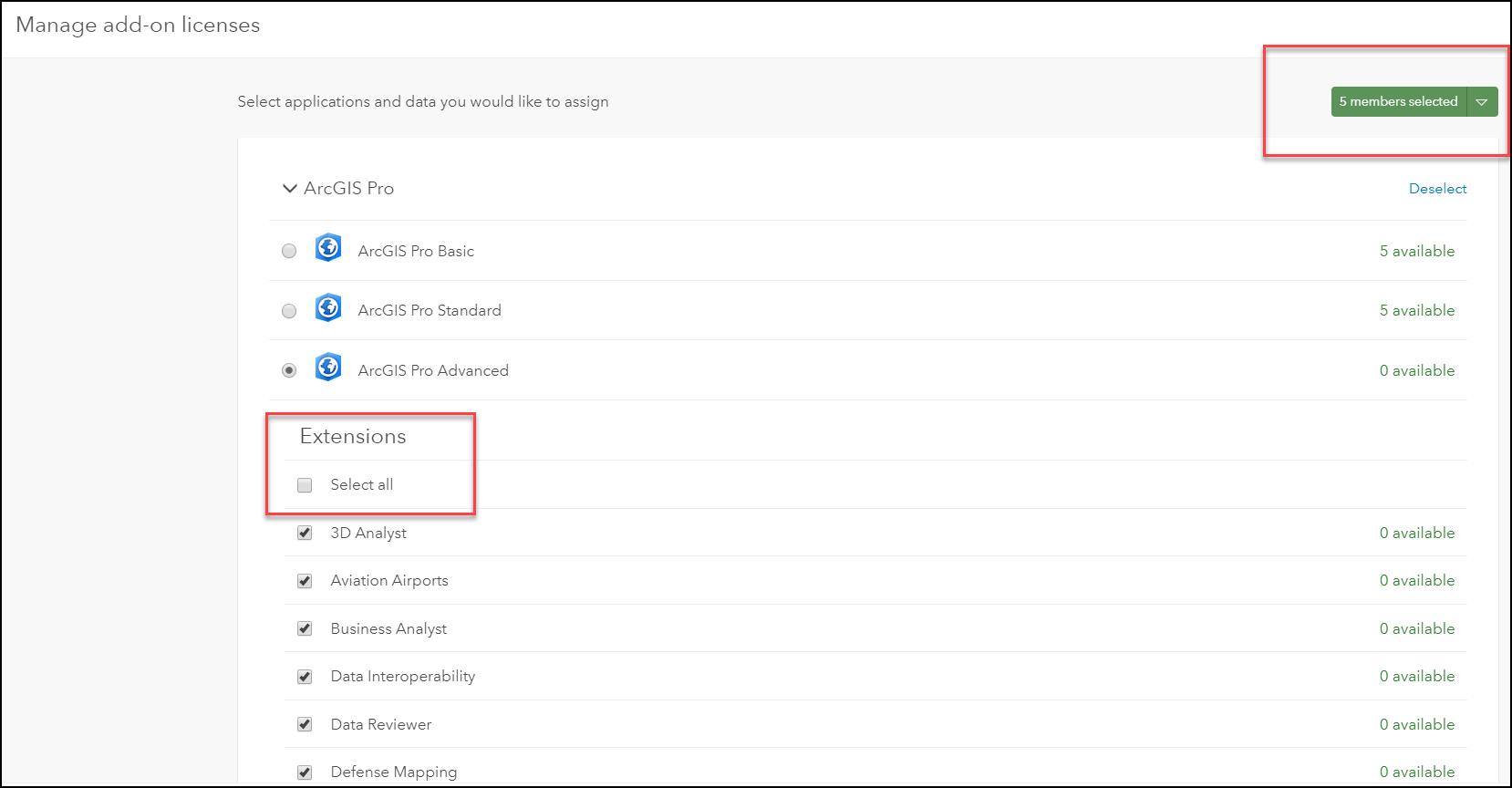Click the Business Analyst label
Image resolution: width=1512 pixels, height=788 pixels.
(388, 628)
